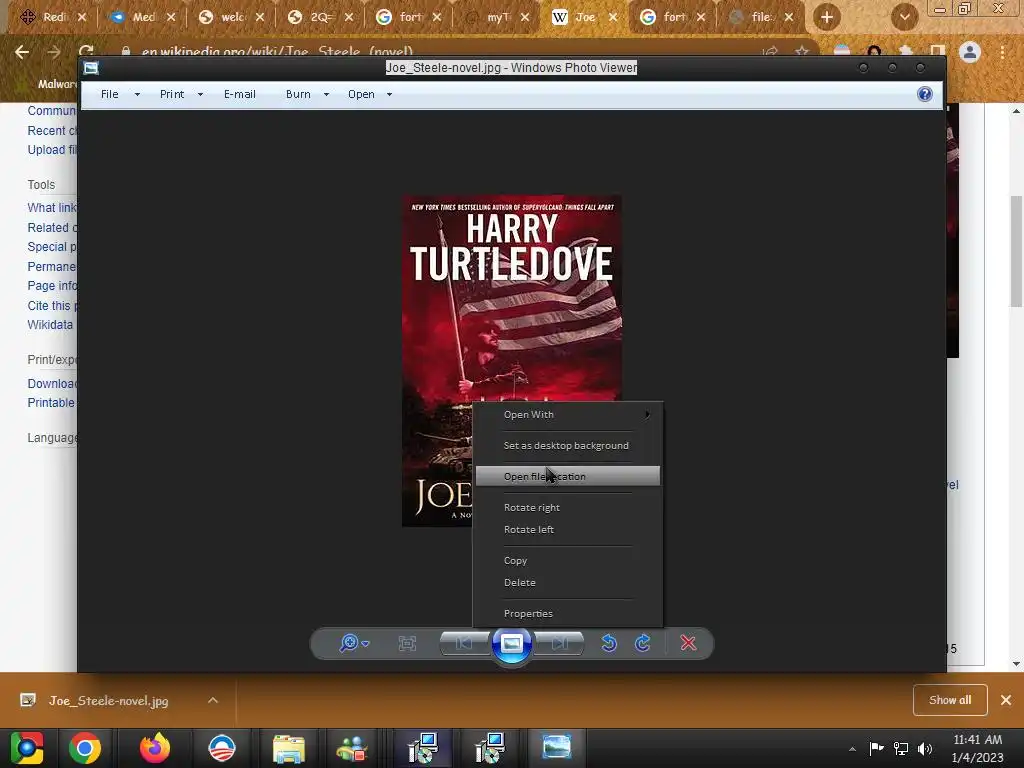Open Joe_Steele-novel.jpg download item
Image resolution: width=1024 pixels, height=768 pixels.
point(108,701)
